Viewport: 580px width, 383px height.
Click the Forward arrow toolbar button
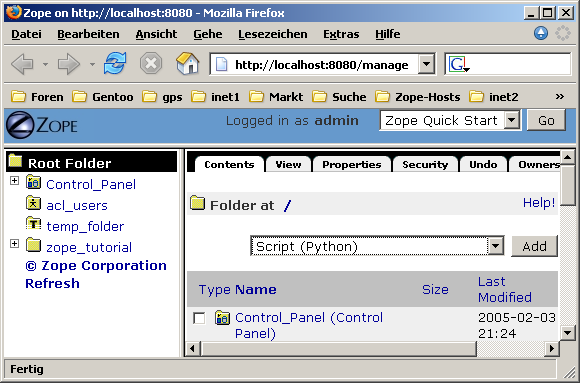pos(69,64)
